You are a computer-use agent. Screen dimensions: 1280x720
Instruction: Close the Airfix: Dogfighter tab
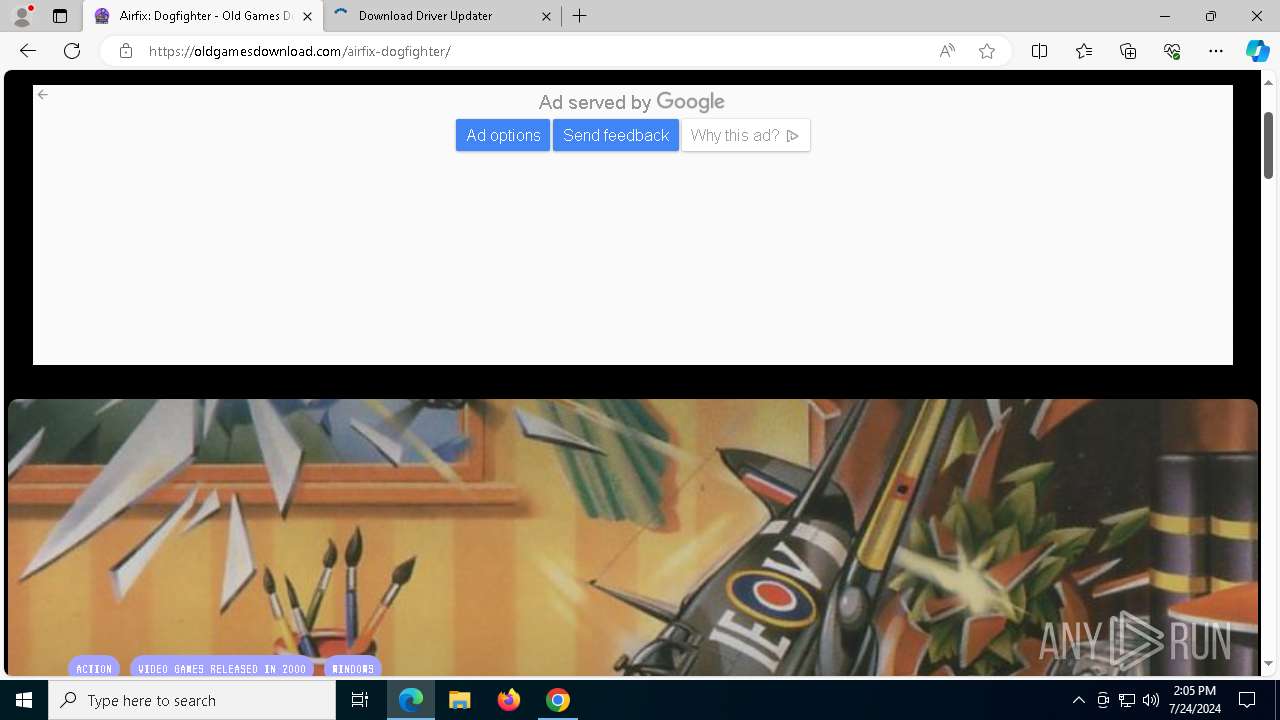click(x=307, y=16)
